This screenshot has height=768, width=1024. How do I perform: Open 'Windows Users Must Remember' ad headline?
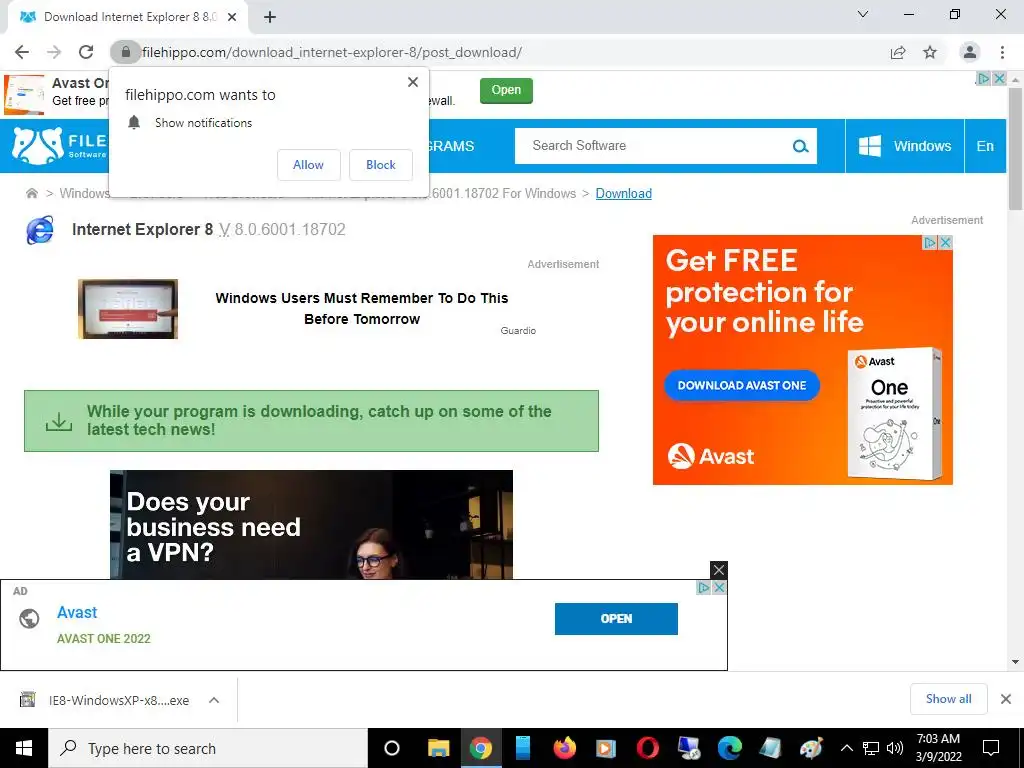[x=362, y=308]
